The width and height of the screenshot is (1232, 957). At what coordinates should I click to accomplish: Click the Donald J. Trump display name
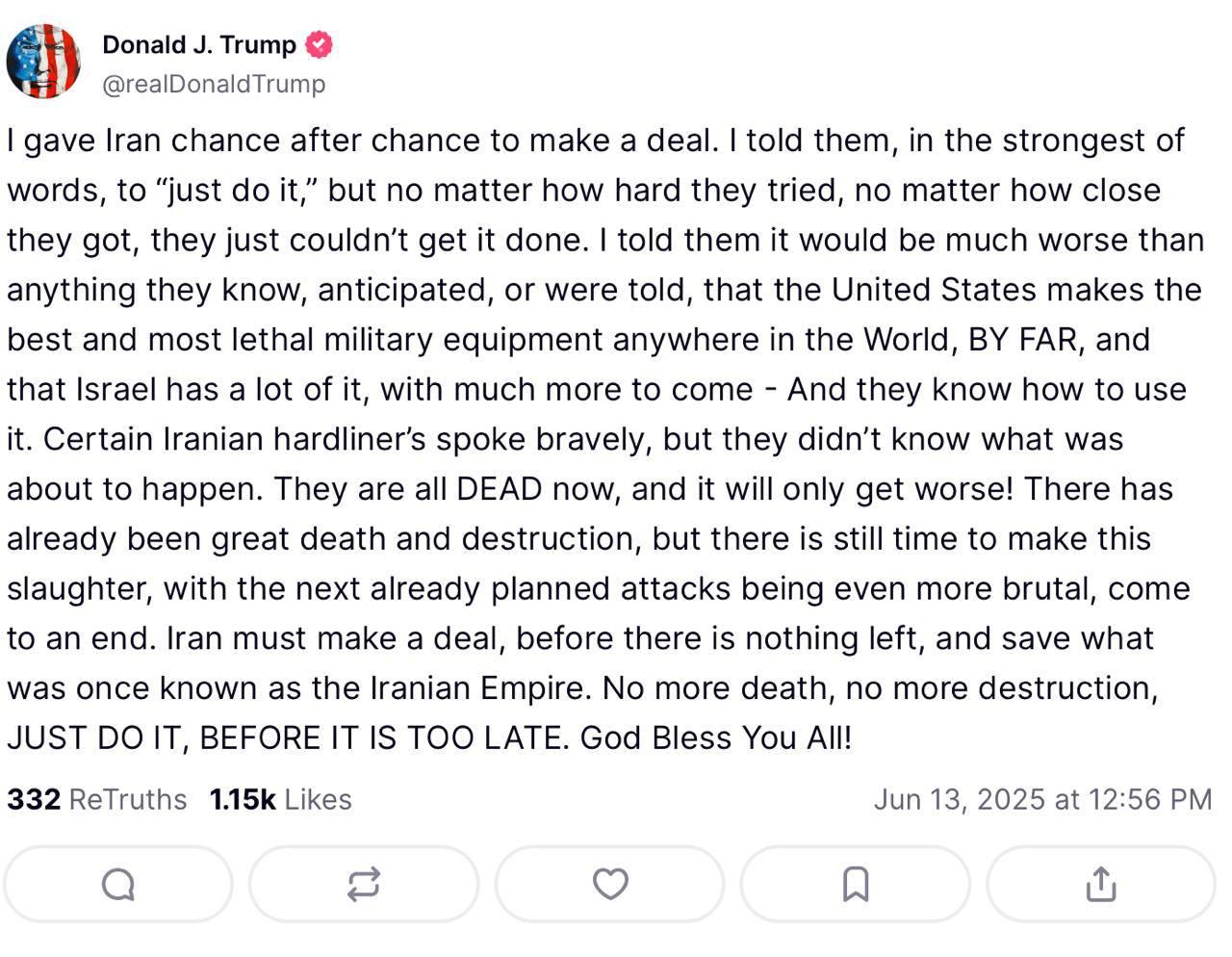pyautogui.click(x=199, y=44)
